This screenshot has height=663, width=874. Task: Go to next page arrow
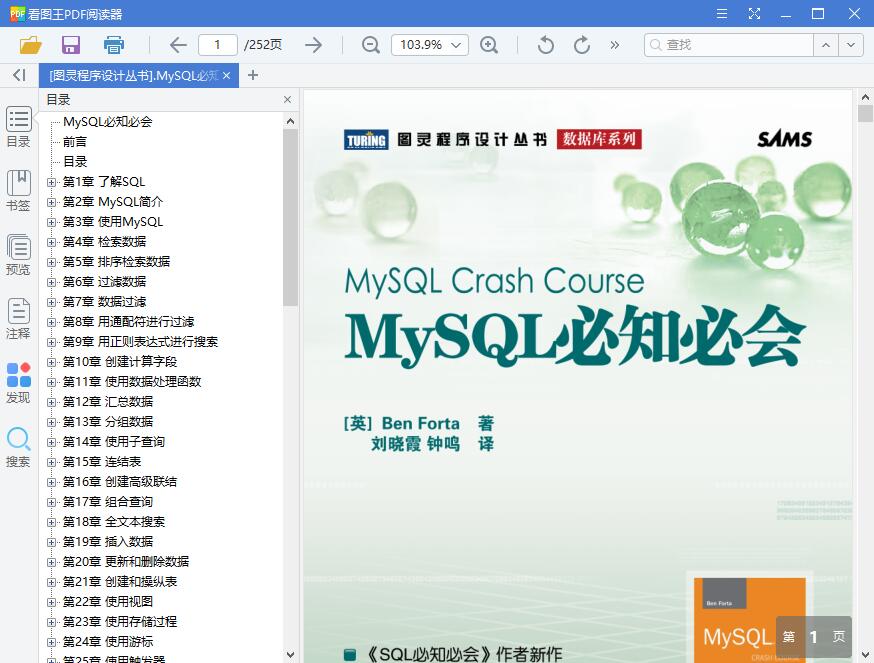coord(313,45)
